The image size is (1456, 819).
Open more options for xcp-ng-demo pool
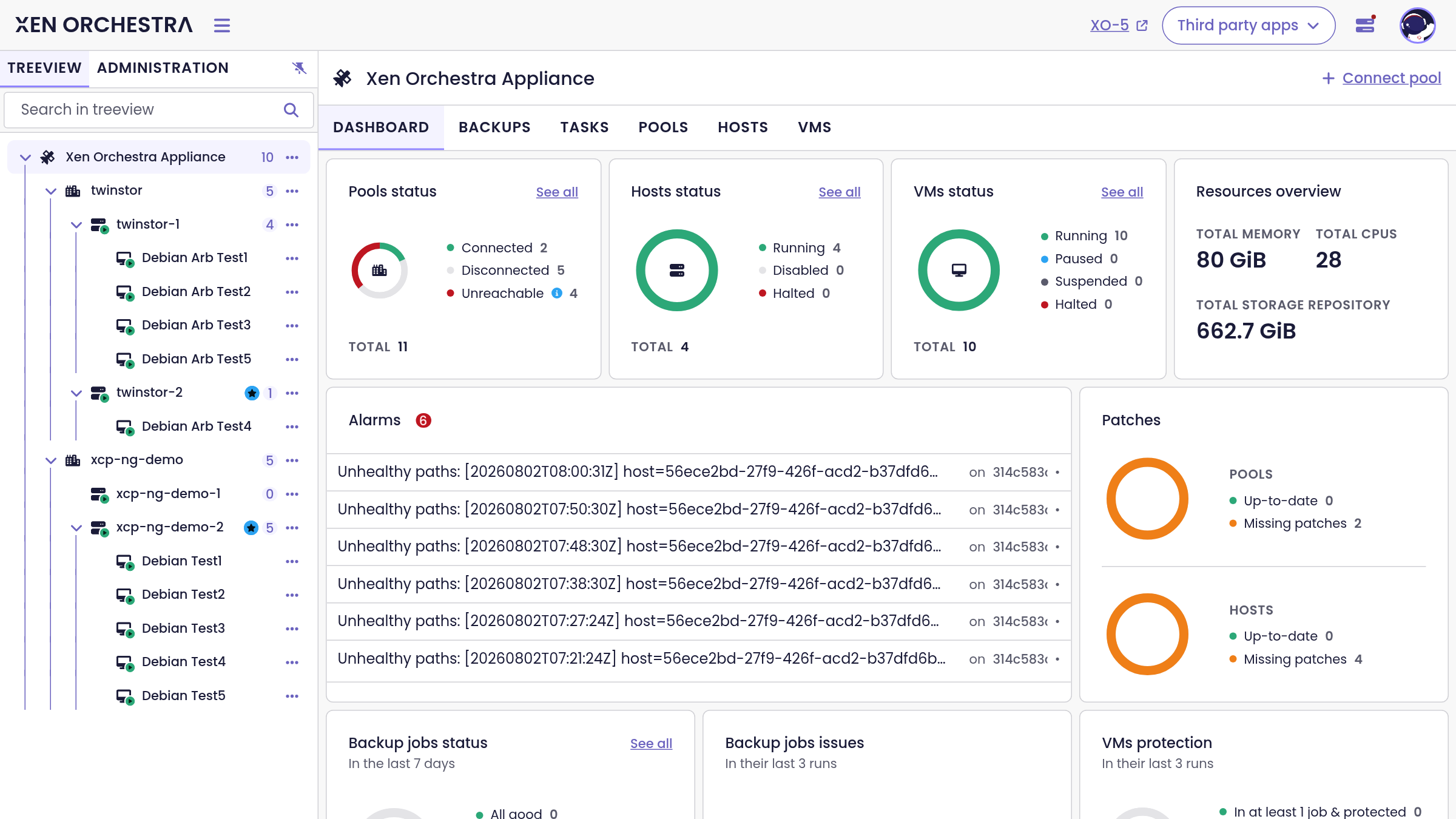pyautogui.click(x=292, y=460)
